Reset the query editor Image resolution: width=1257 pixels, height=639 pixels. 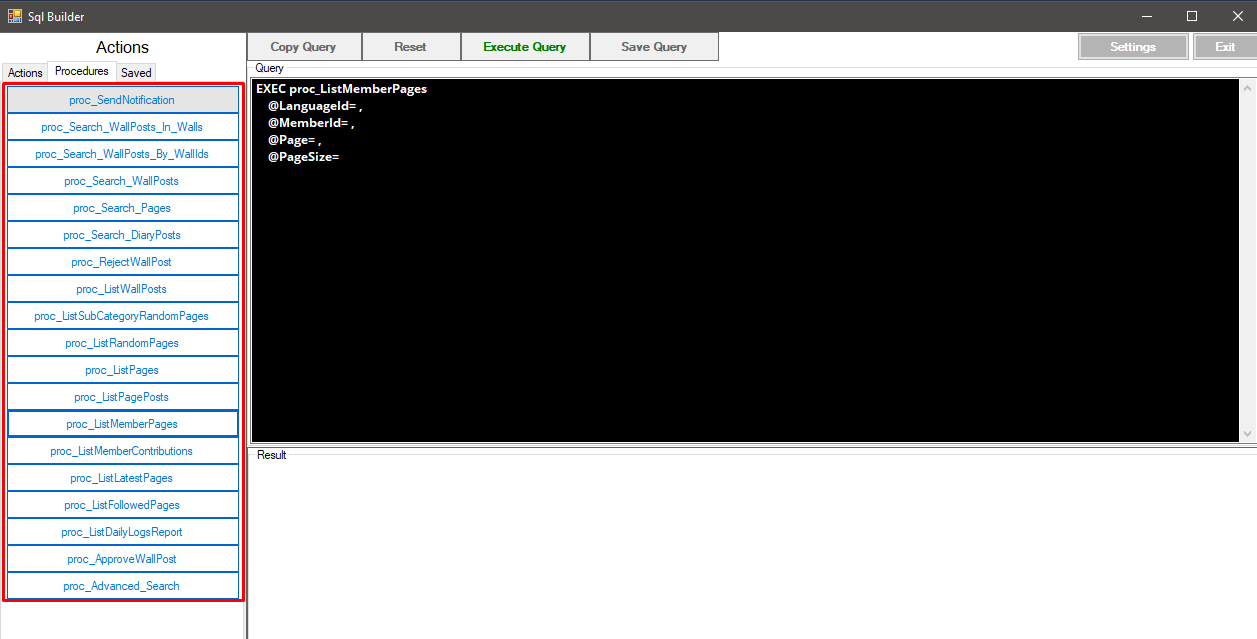click(x=411, y=46)
